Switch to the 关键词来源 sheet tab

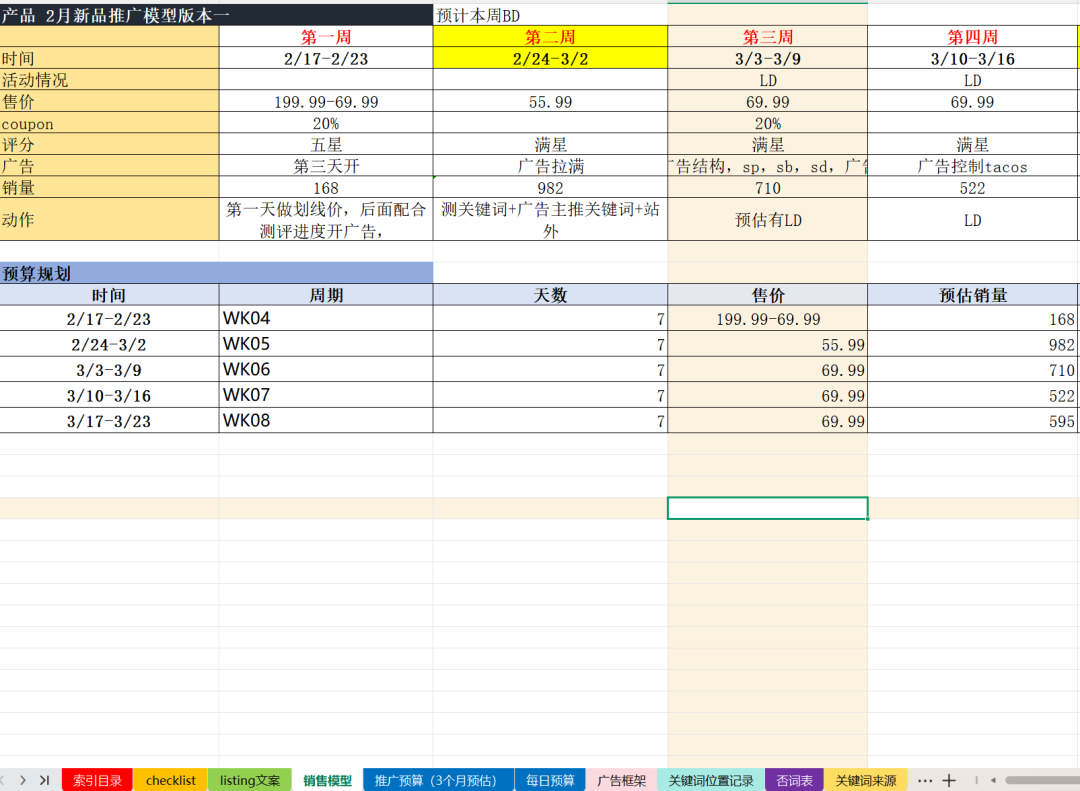865,781
